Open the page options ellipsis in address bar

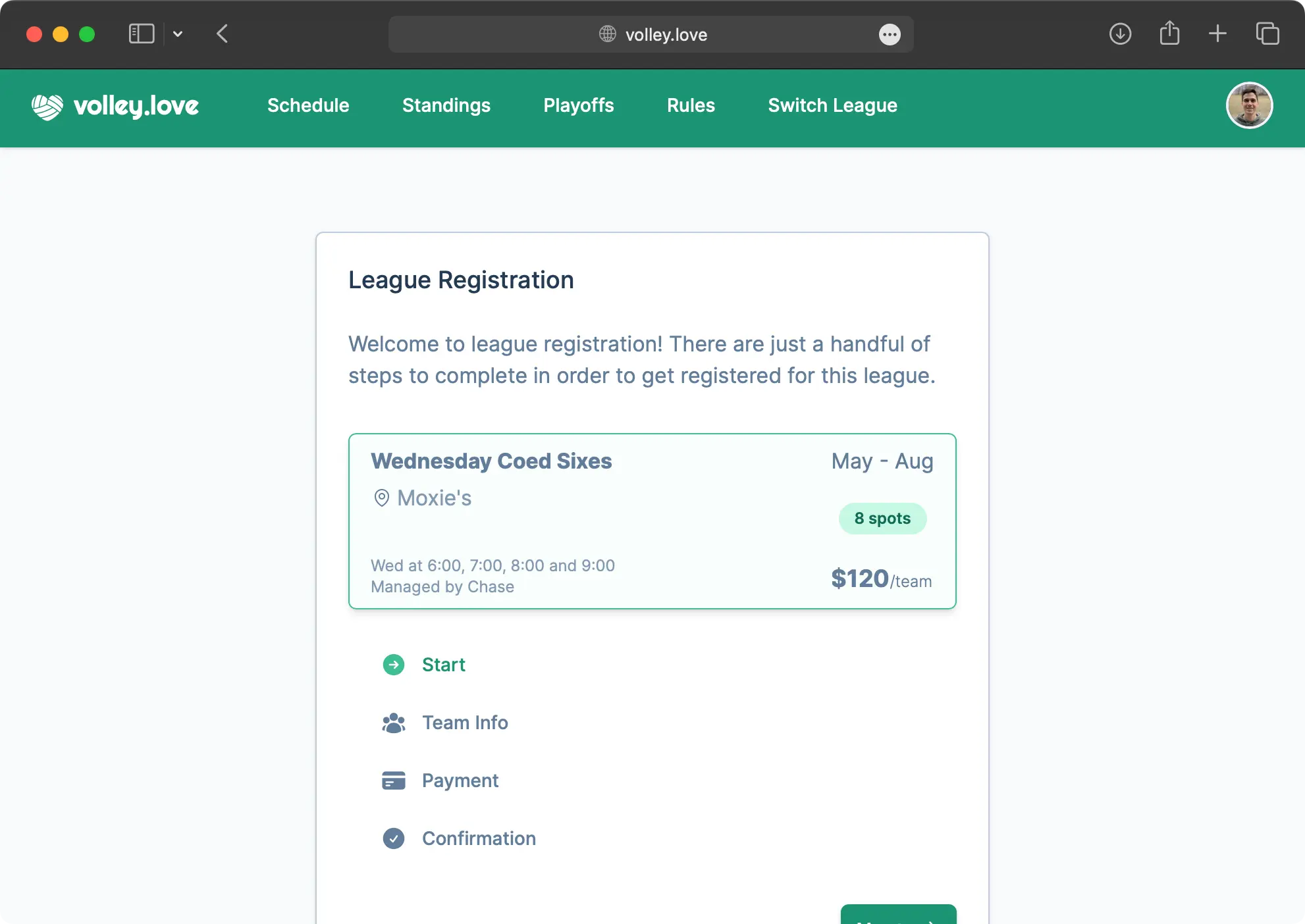click(x=890, y=35)
